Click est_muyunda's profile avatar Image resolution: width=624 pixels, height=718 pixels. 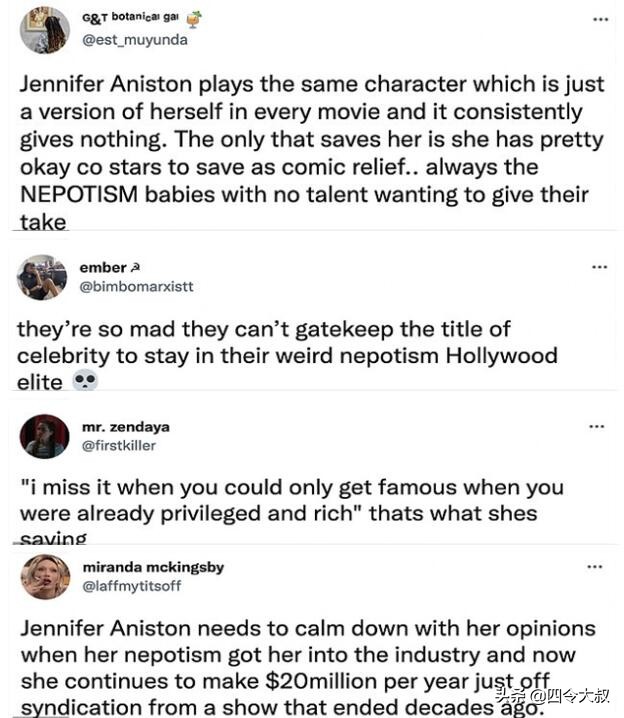[44, 29]
